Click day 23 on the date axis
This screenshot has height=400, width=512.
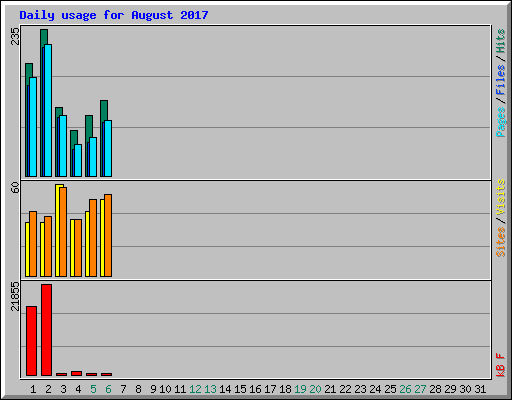click(x=360, y=389)
